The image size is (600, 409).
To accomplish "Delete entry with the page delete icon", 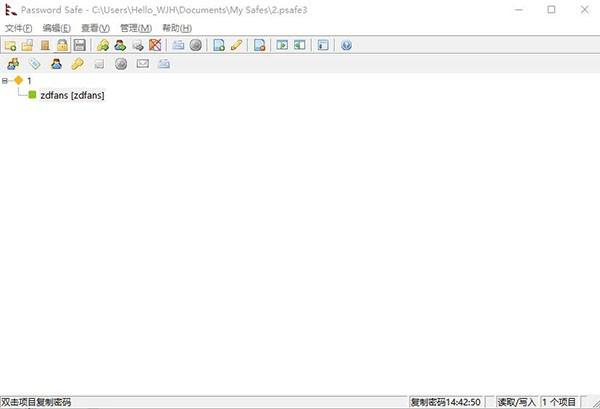I will point(259,46).
